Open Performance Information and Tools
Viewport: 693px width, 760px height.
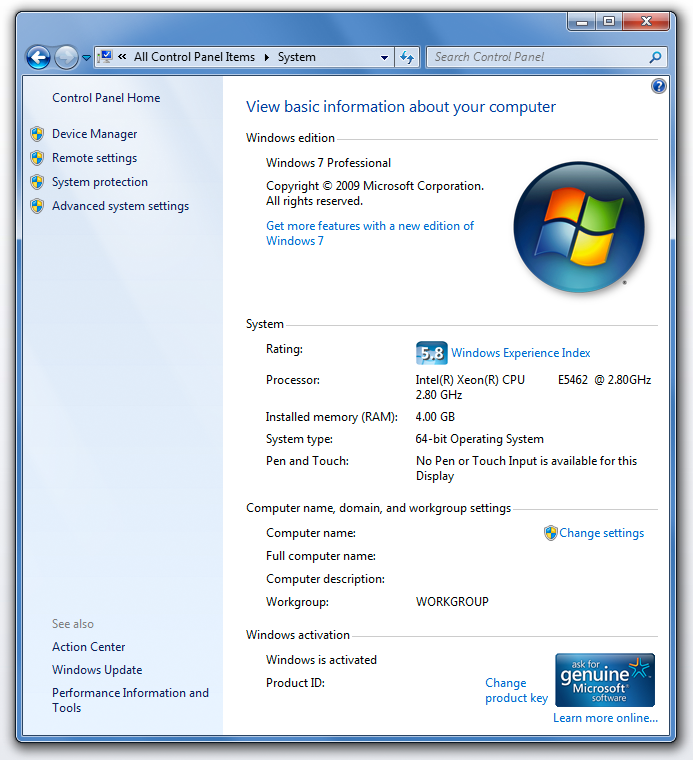[130, 700]
